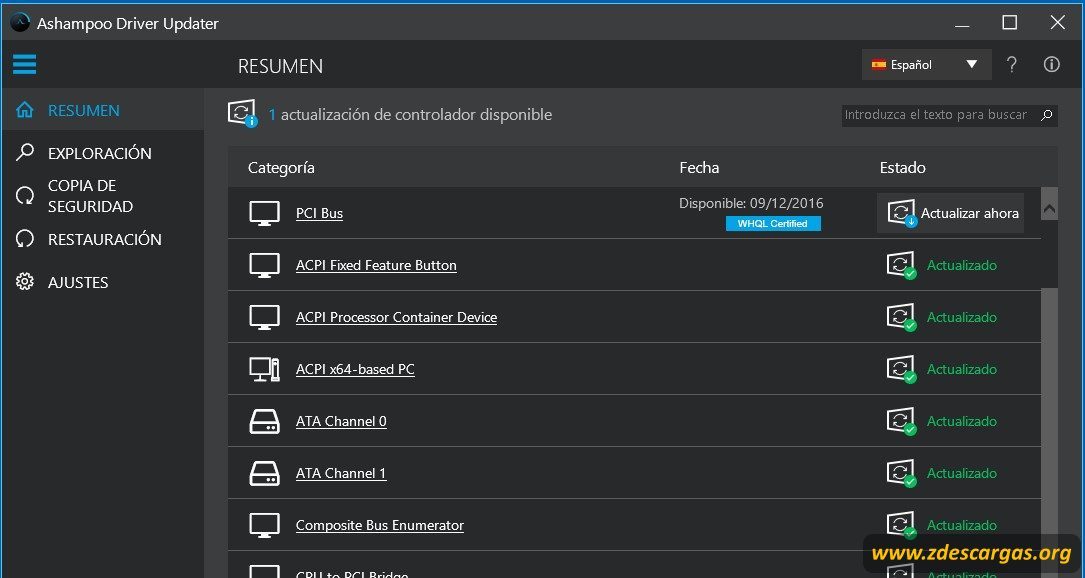Open the PCI Bus driver link
1085x578 pixels.
[319, 213]
